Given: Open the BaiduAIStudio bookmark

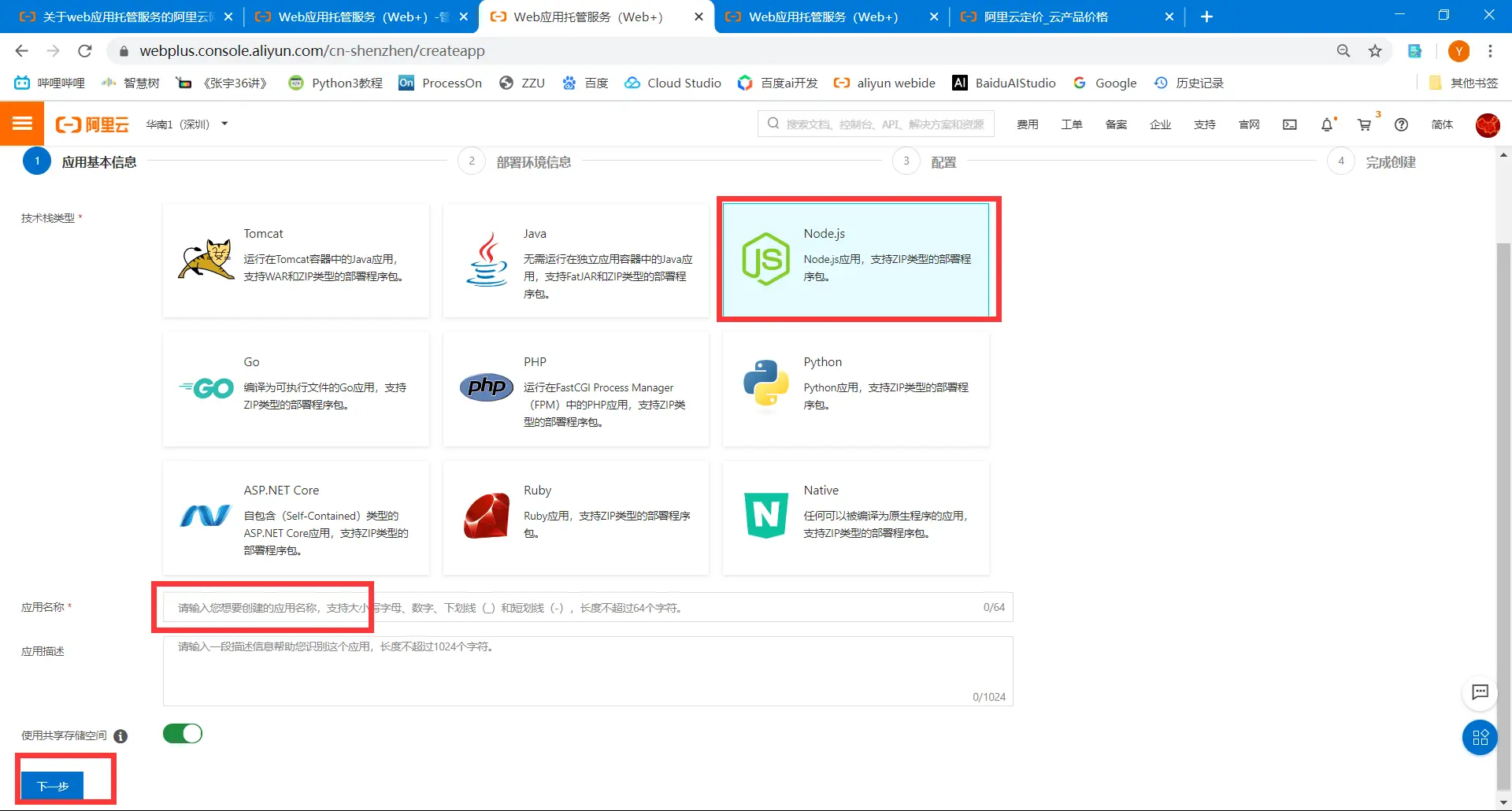Looking at the screenshot, I should tap(1004, 83).
